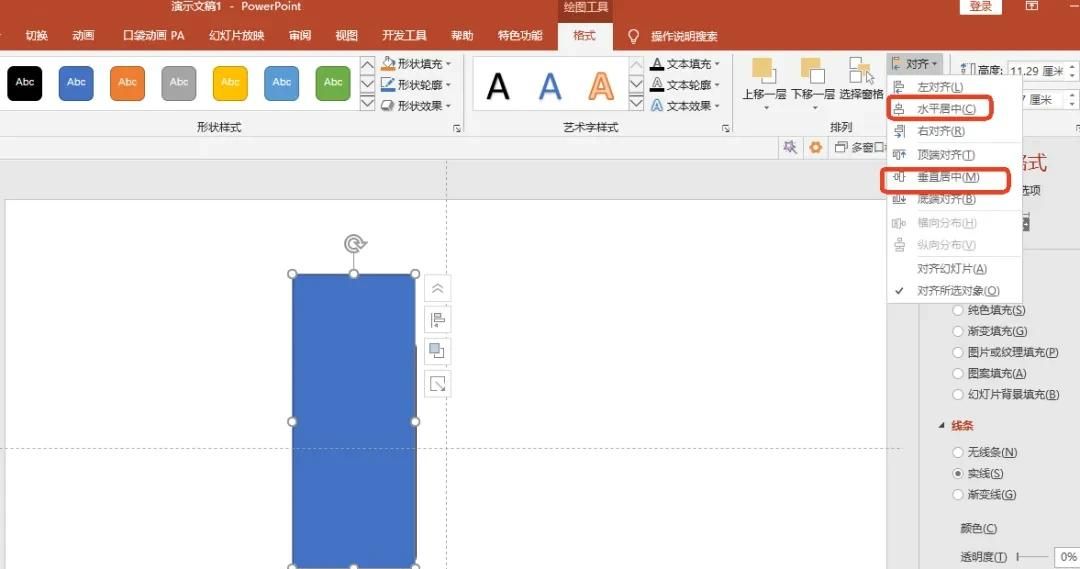Apply the blue Abc shape style
This screenshot has width=1080, height=569.
76,83
